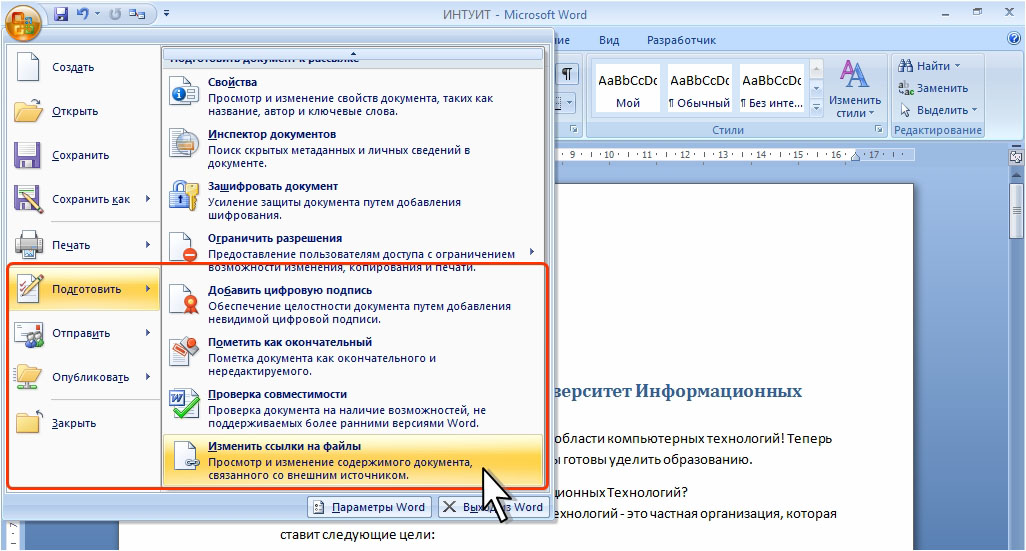Image resolution: width=1026 pixels, height=551 pixels.
Task: Expand the Ограничить разрешения submenu arrow
Action: click(532, 251)
